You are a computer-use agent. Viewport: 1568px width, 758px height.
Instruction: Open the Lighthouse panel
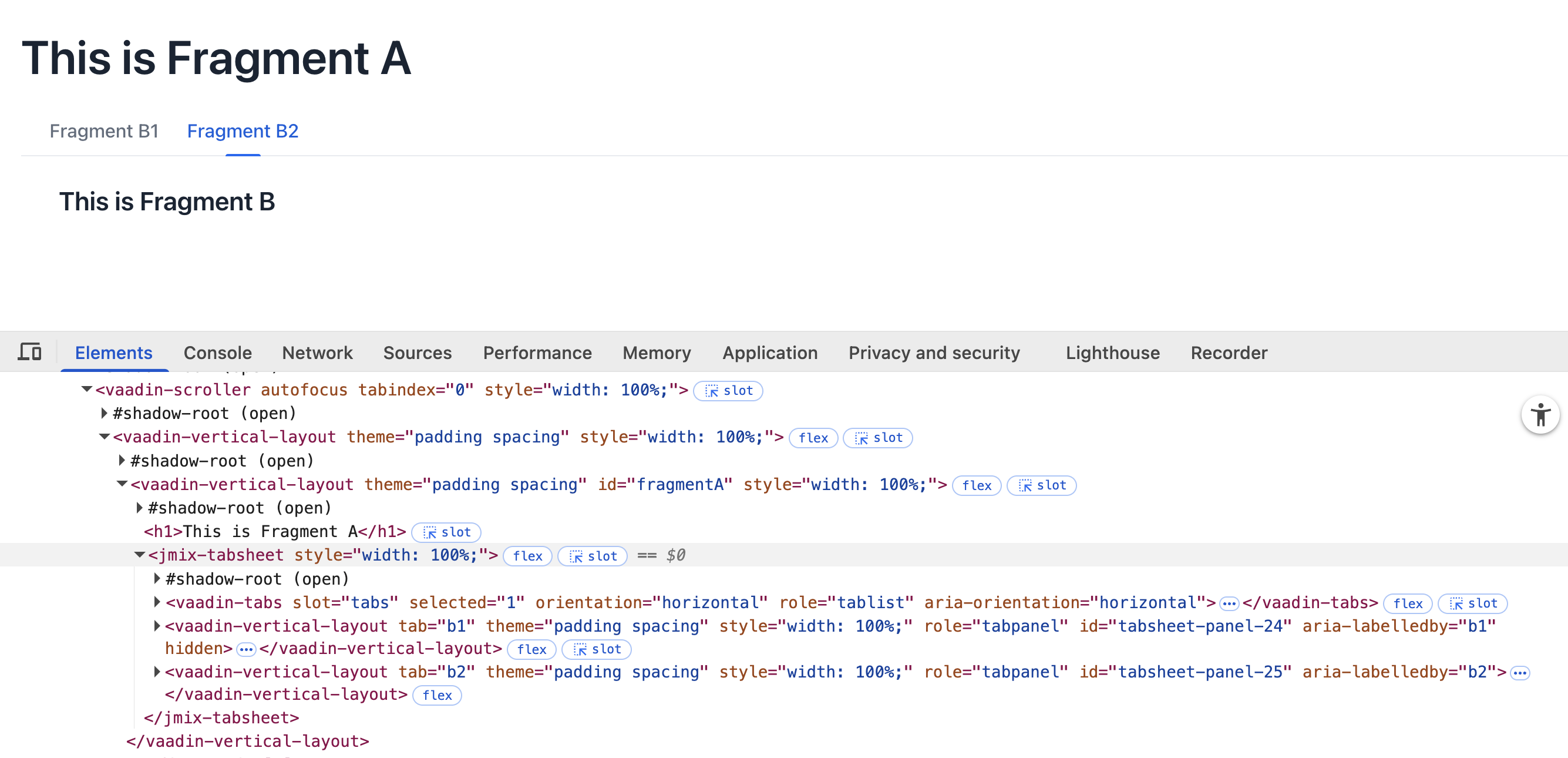coord(1113,353)
